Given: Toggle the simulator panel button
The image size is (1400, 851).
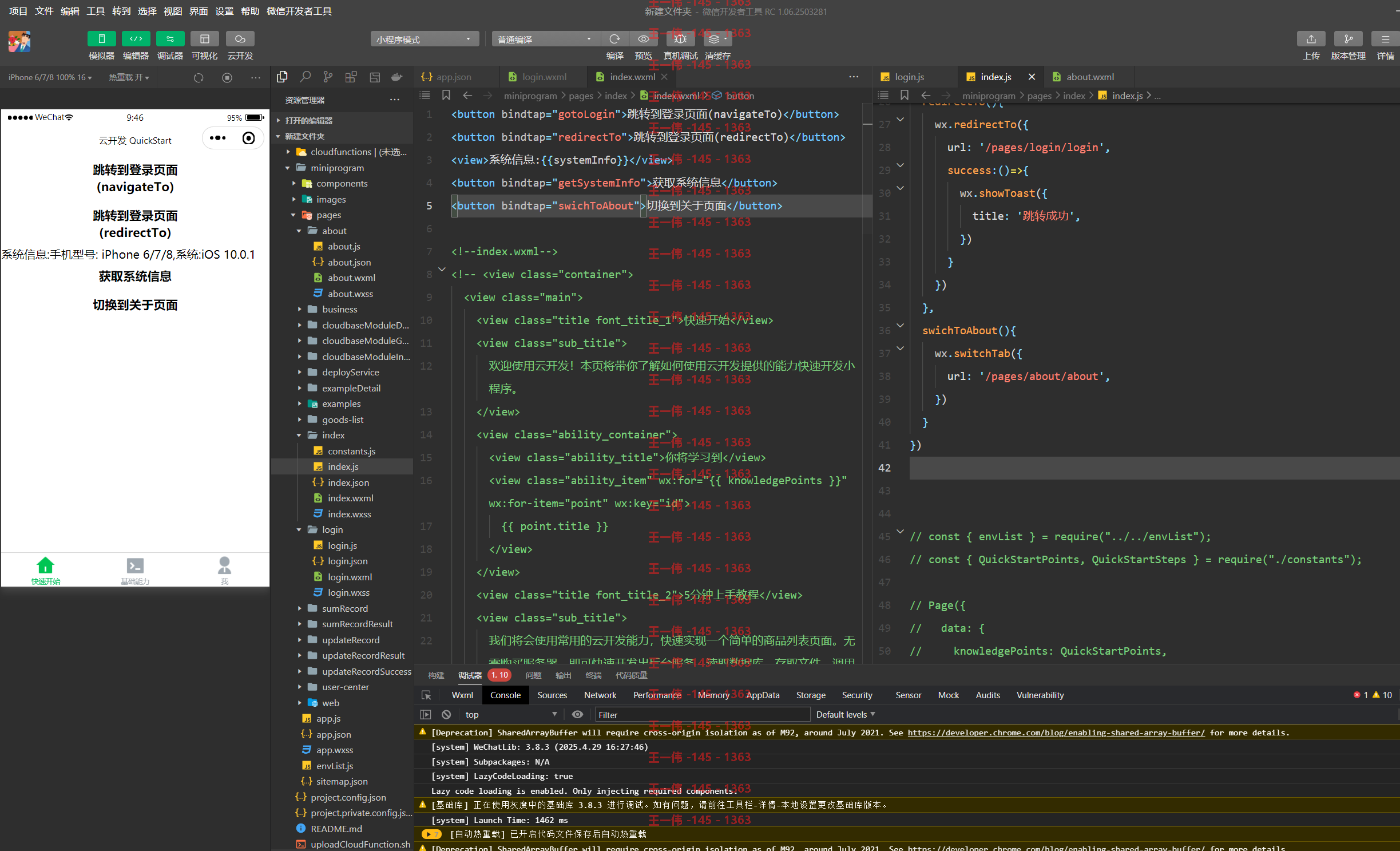Looking at the screenshot, I should [101, 39].
